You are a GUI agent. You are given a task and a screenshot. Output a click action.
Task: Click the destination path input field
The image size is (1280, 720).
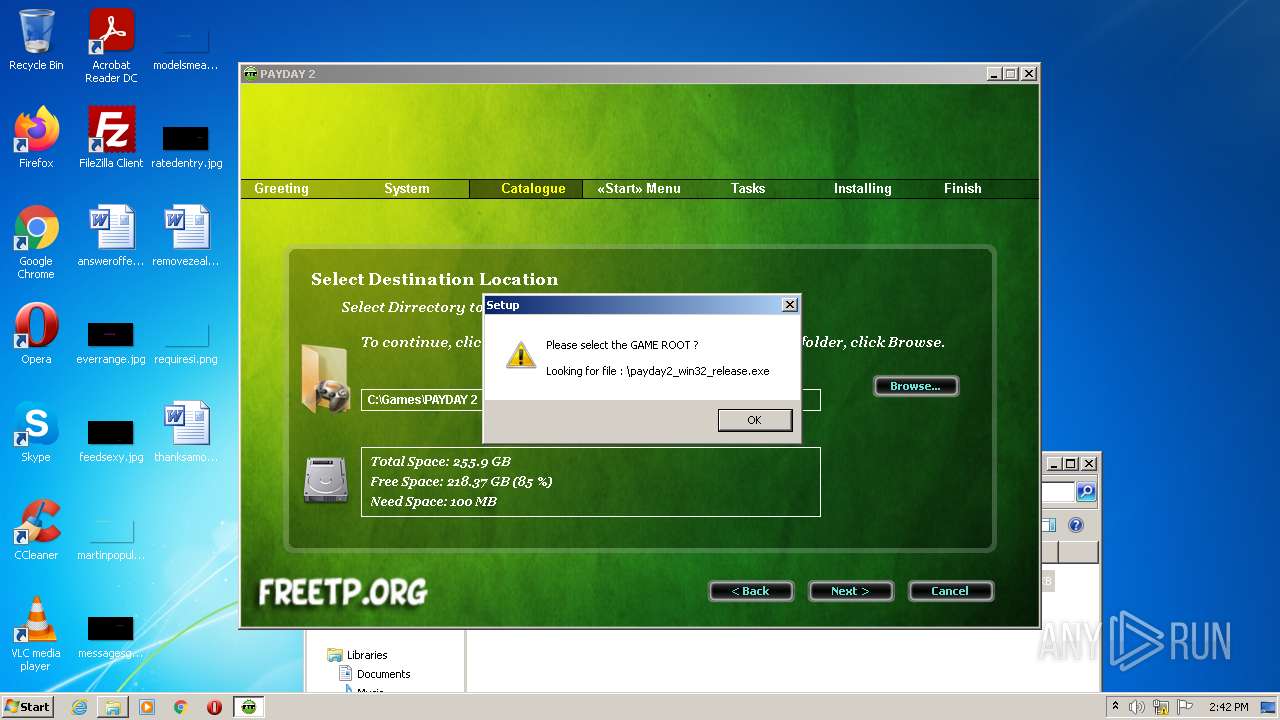tap(591, 400)
